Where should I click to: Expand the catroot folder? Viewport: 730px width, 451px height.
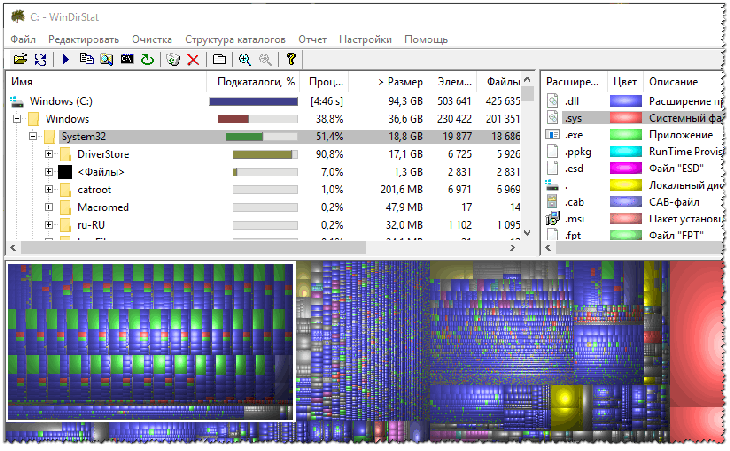49,189
